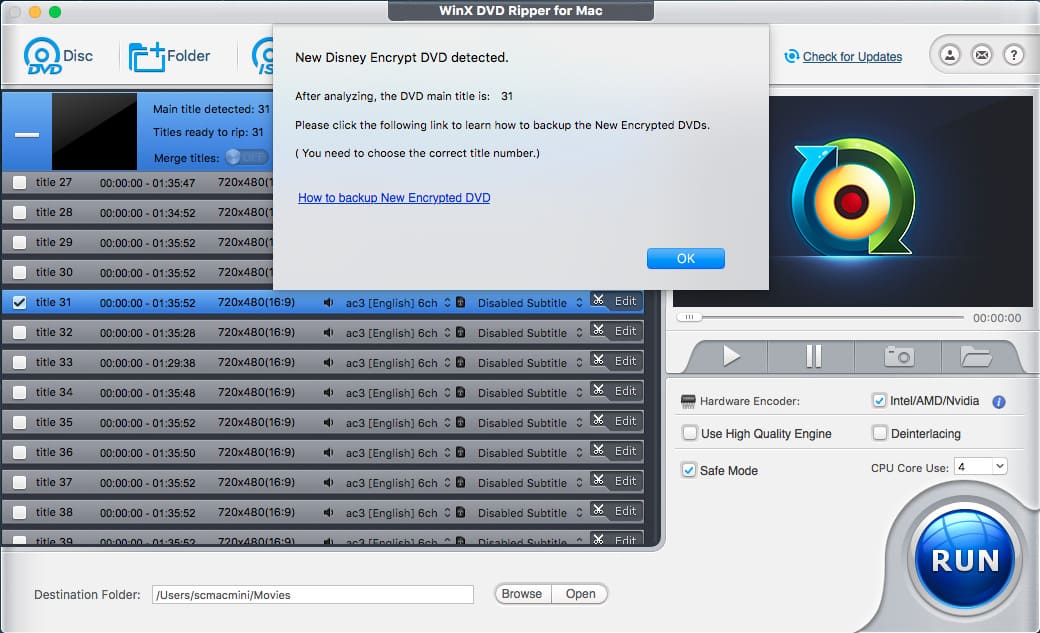Check the title 29 checkbox

pos(19,242)
